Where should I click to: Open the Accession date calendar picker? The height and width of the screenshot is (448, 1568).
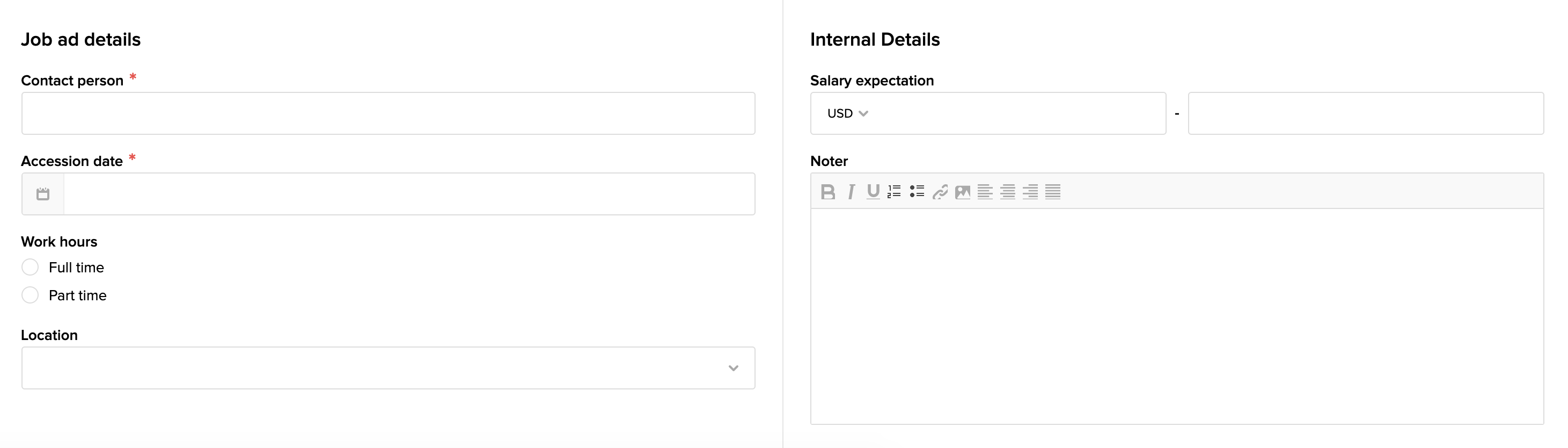point(42,194)
